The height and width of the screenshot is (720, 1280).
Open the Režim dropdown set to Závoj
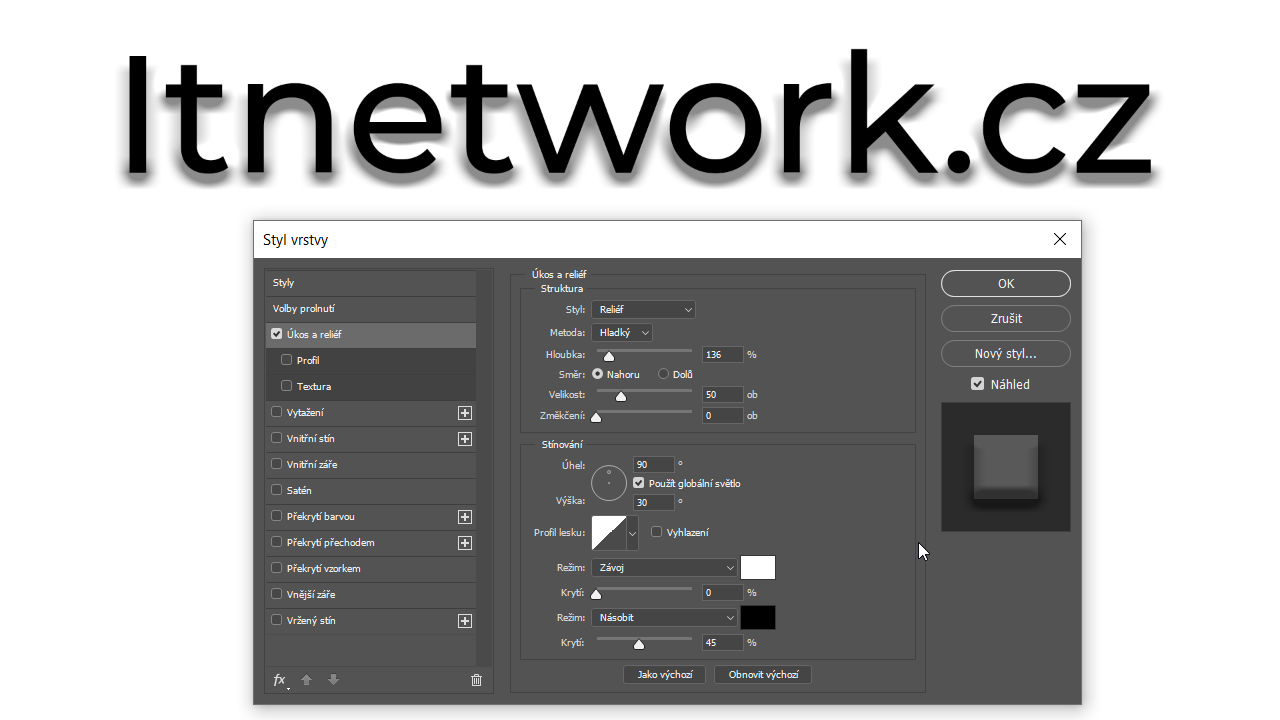664,568
